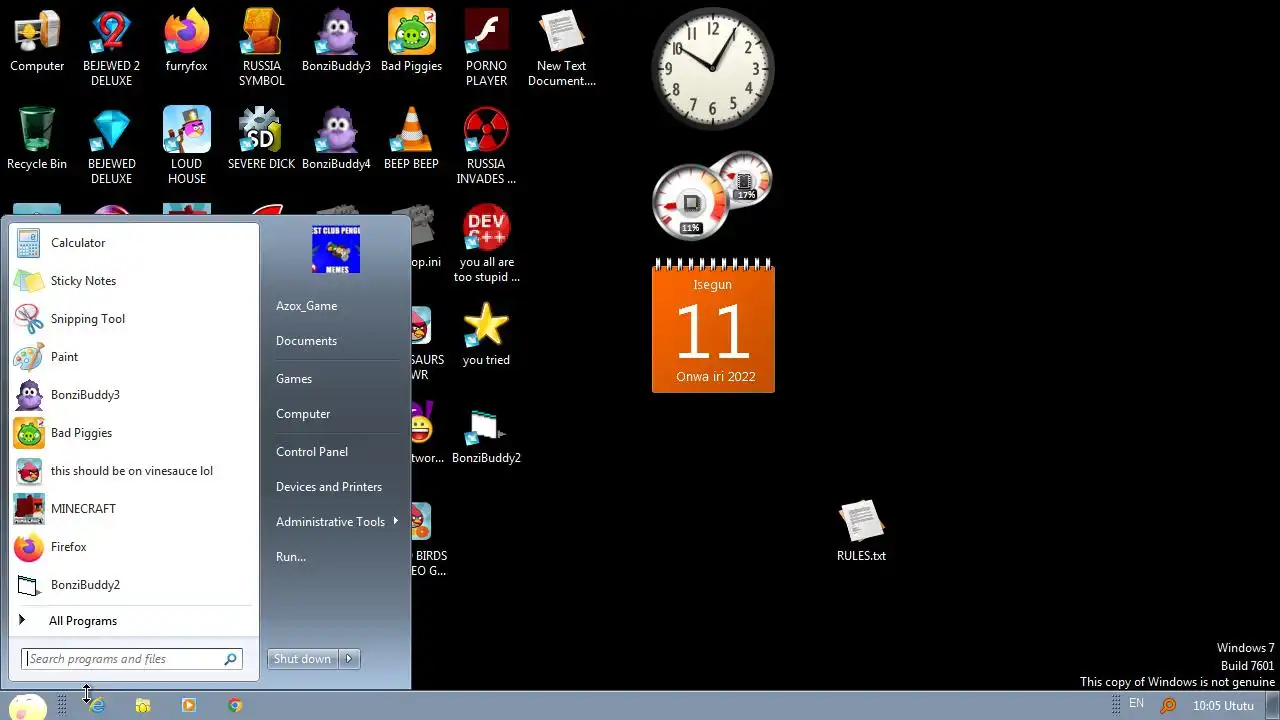Open Games from the Start menu
Image resolution: width=1280 pixels, height=720 pixels.
pos(336,379)
